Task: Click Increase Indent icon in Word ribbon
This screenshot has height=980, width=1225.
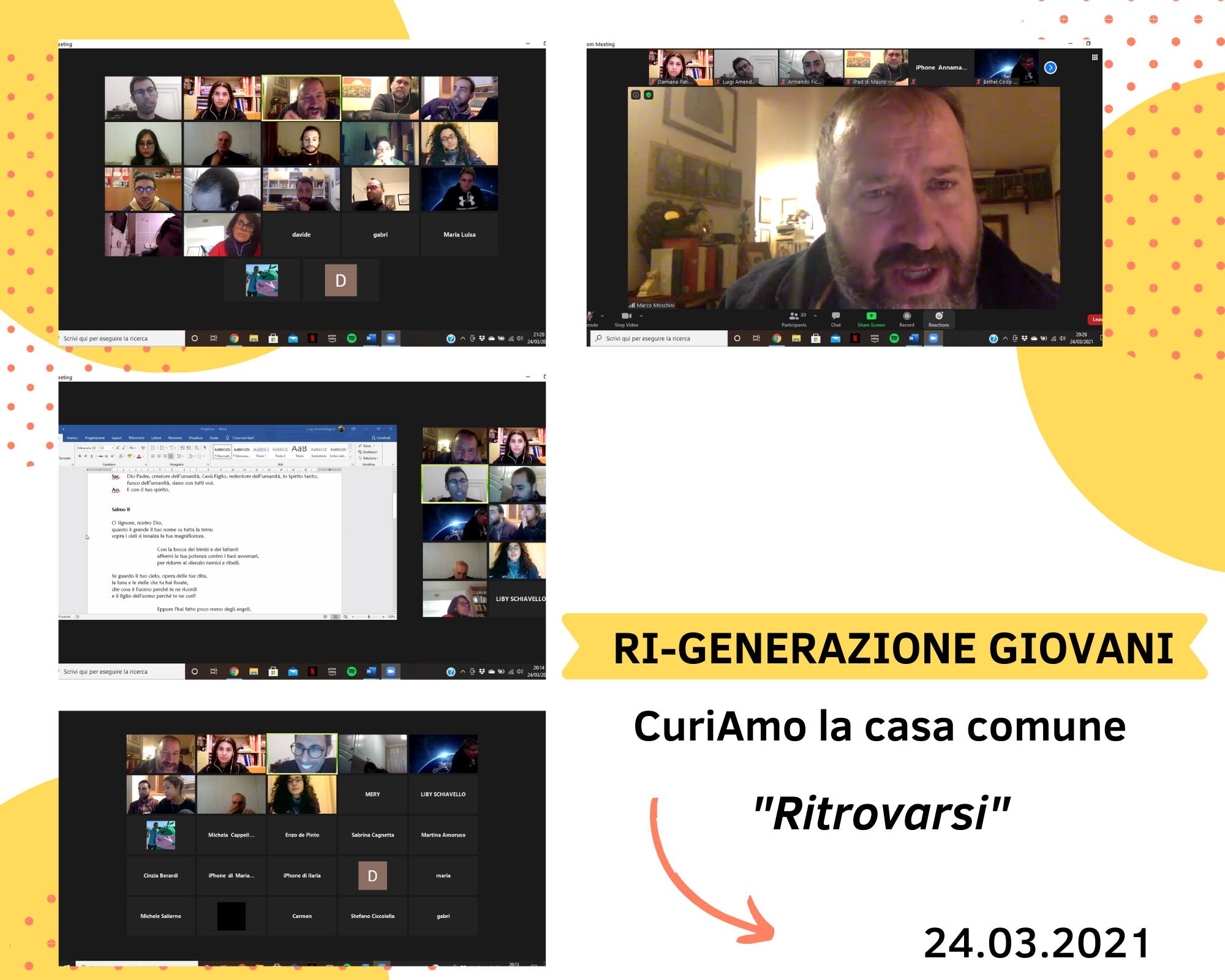Action: tap(189, 448)
